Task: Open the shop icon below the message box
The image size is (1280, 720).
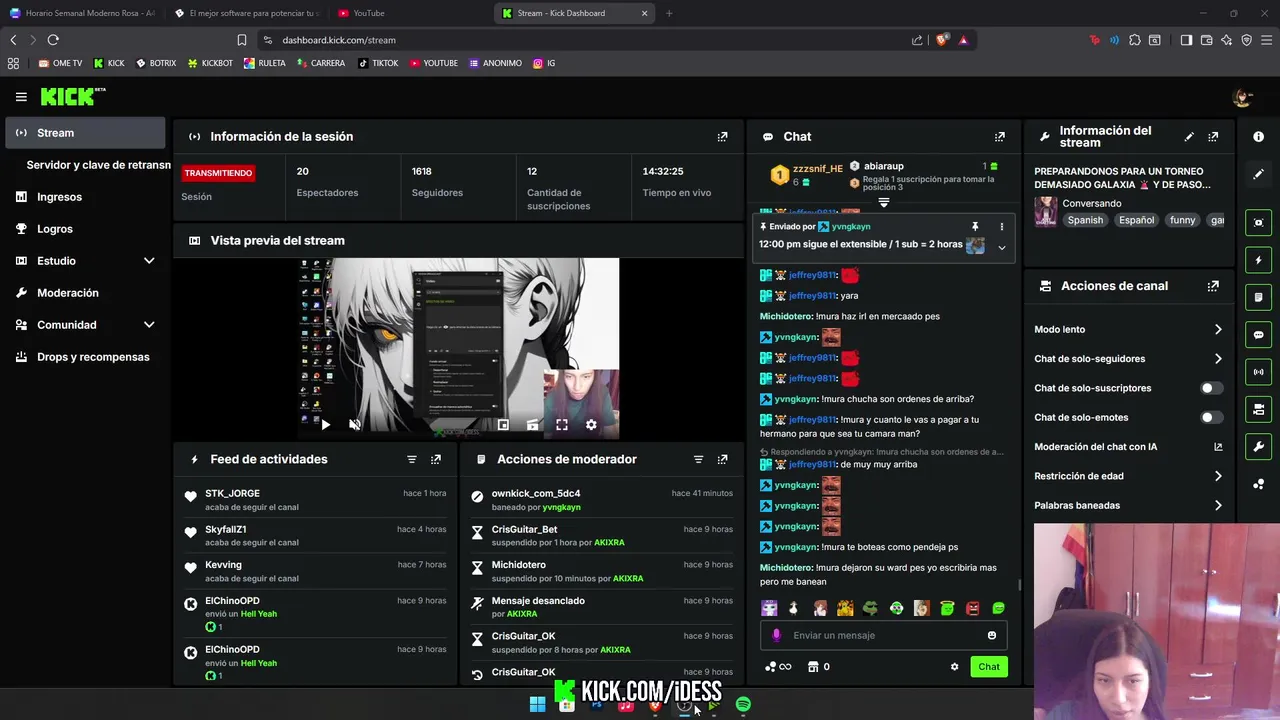Action: click(x=813, y=667)
